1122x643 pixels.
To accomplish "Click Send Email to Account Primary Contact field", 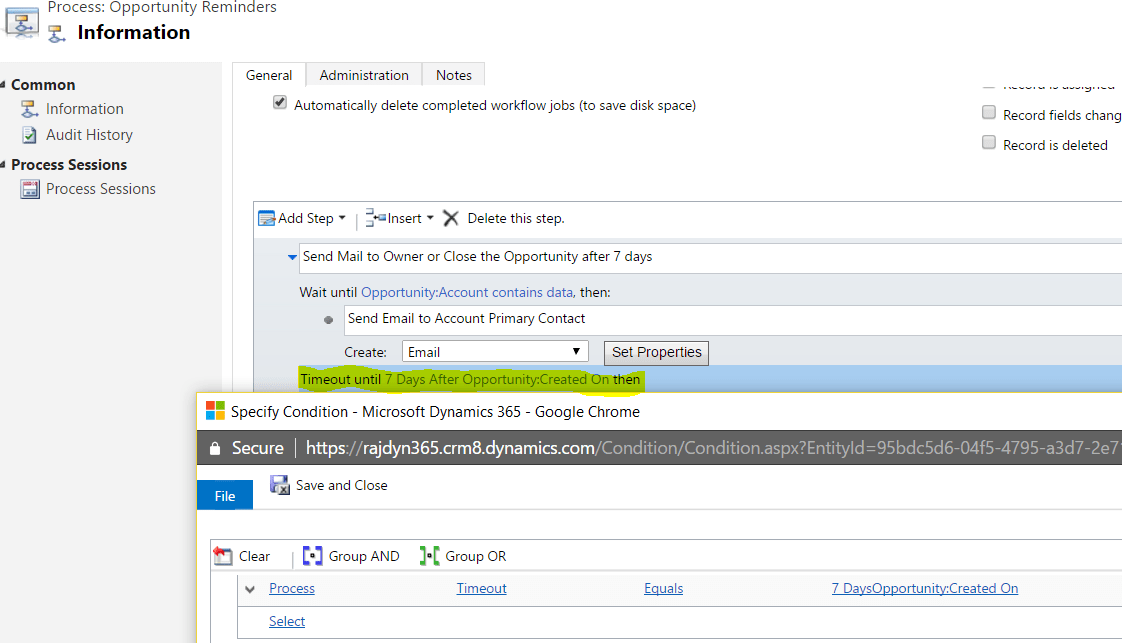I will point(733,319).
